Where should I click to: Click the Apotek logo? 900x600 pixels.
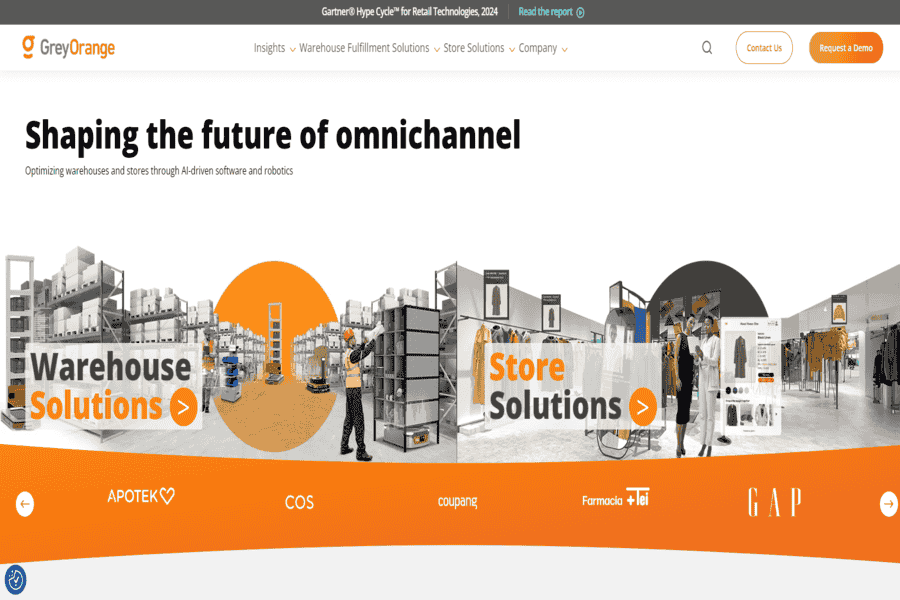point(141,496)
